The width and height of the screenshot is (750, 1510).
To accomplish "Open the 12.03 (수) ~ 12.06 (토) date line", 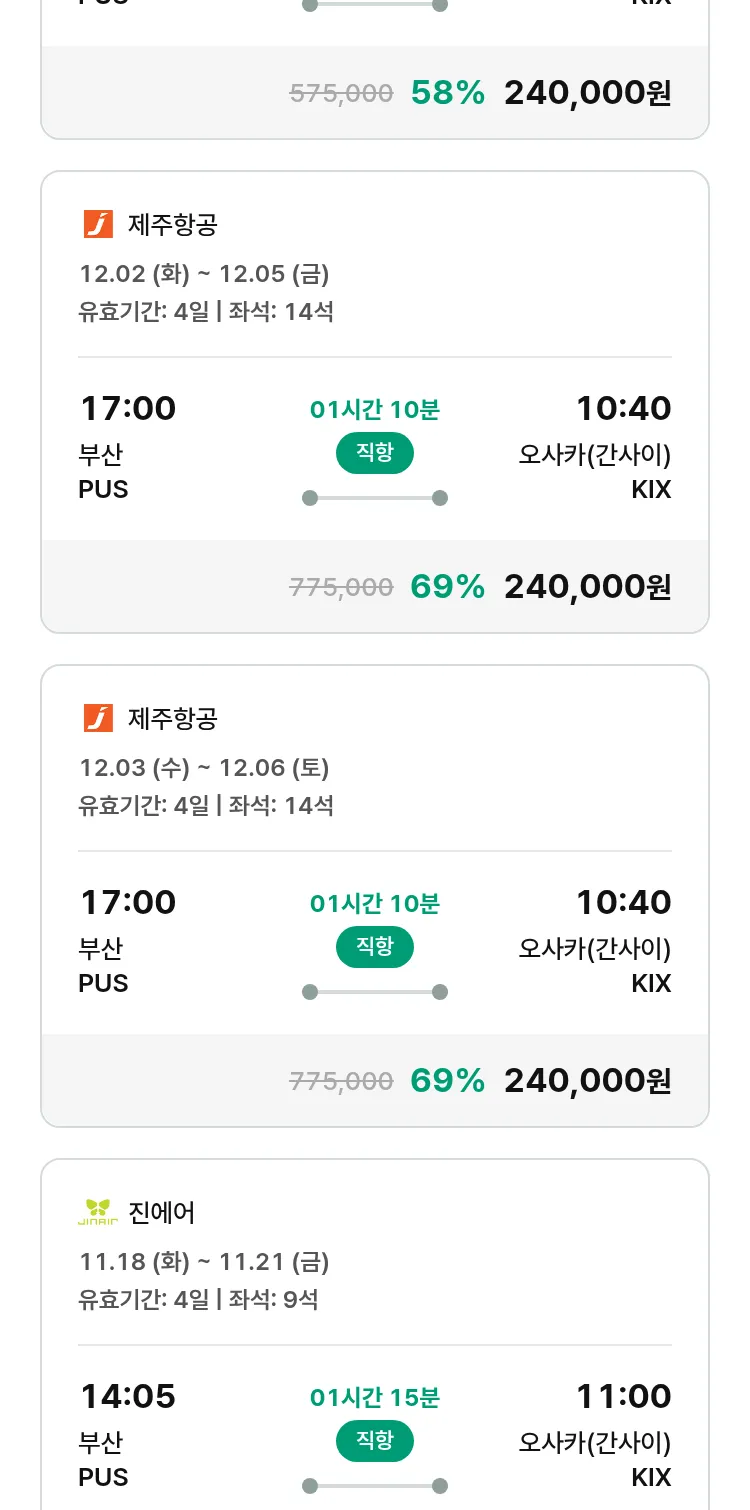I will [x=204, y=767].
